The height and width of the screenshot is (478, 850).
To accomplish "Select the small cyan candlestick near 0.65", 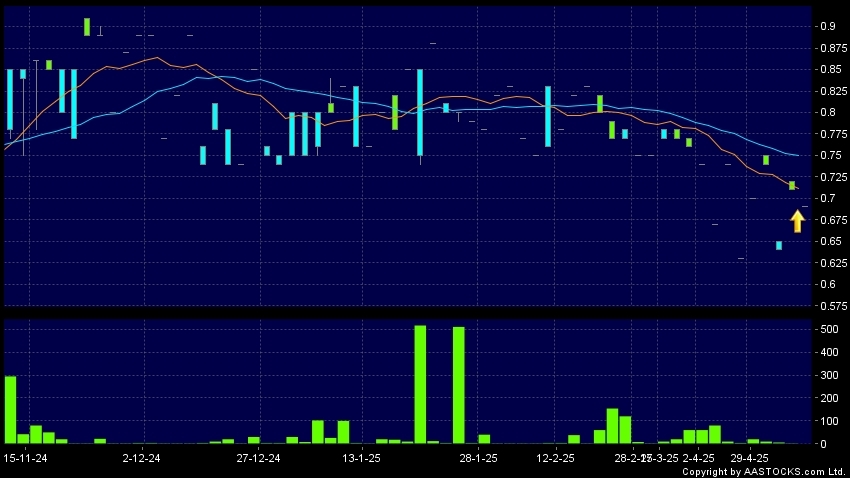I will coord(779,246).
